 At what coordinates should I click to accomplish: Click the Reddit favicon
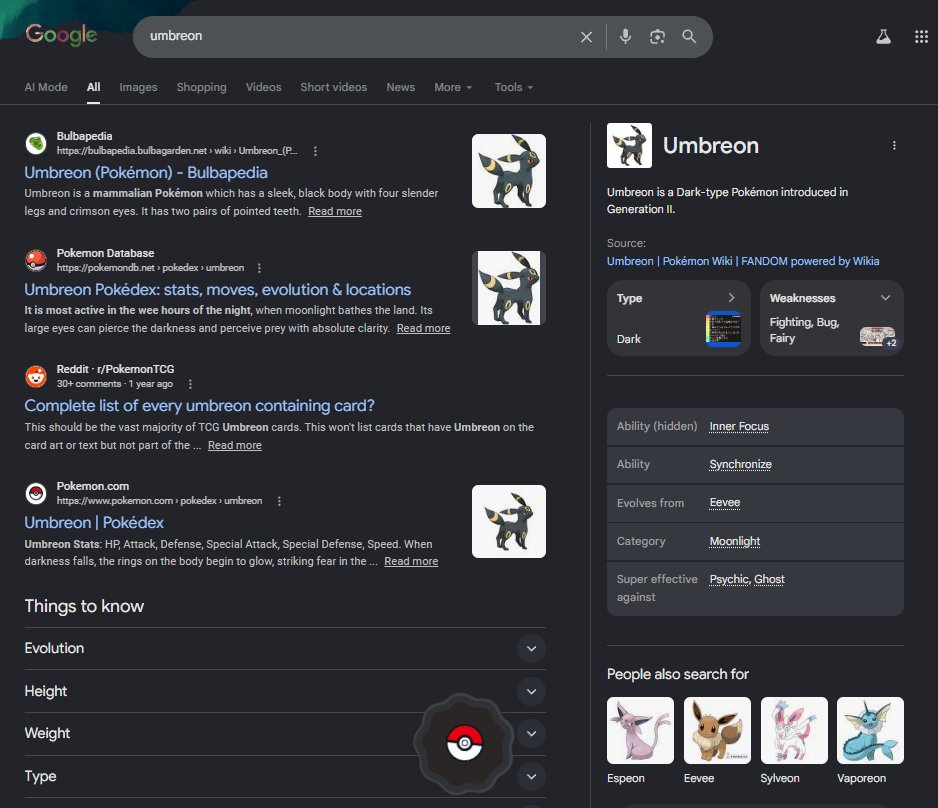(x=36, y=376)
